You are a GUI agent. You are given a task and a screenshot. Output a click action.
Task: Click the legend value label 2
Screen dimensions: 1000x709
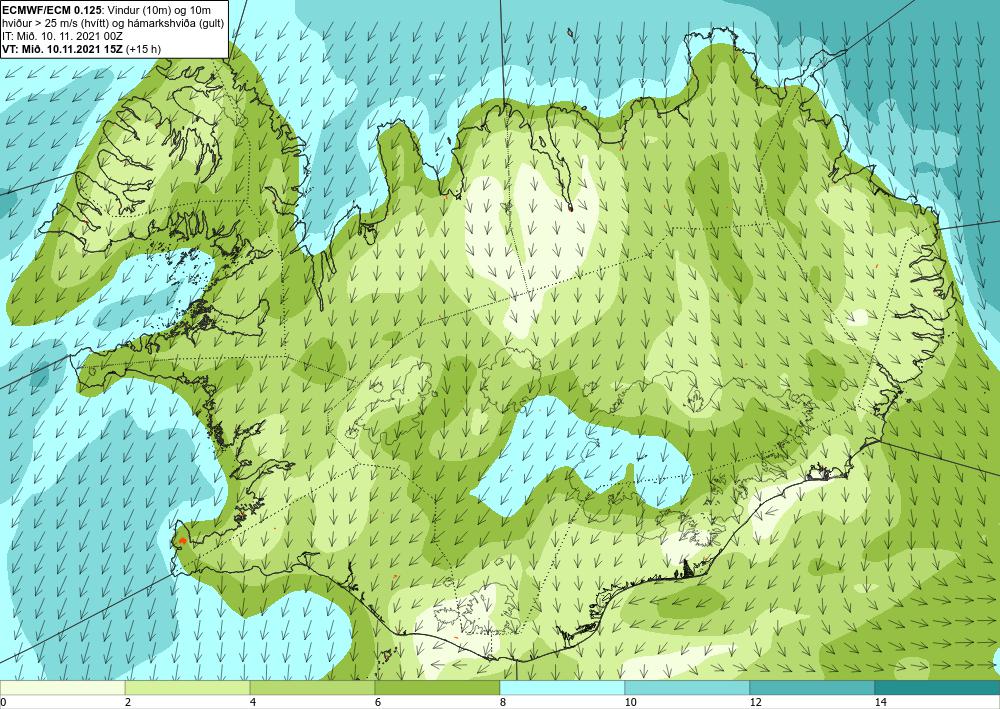coord(128,702)
